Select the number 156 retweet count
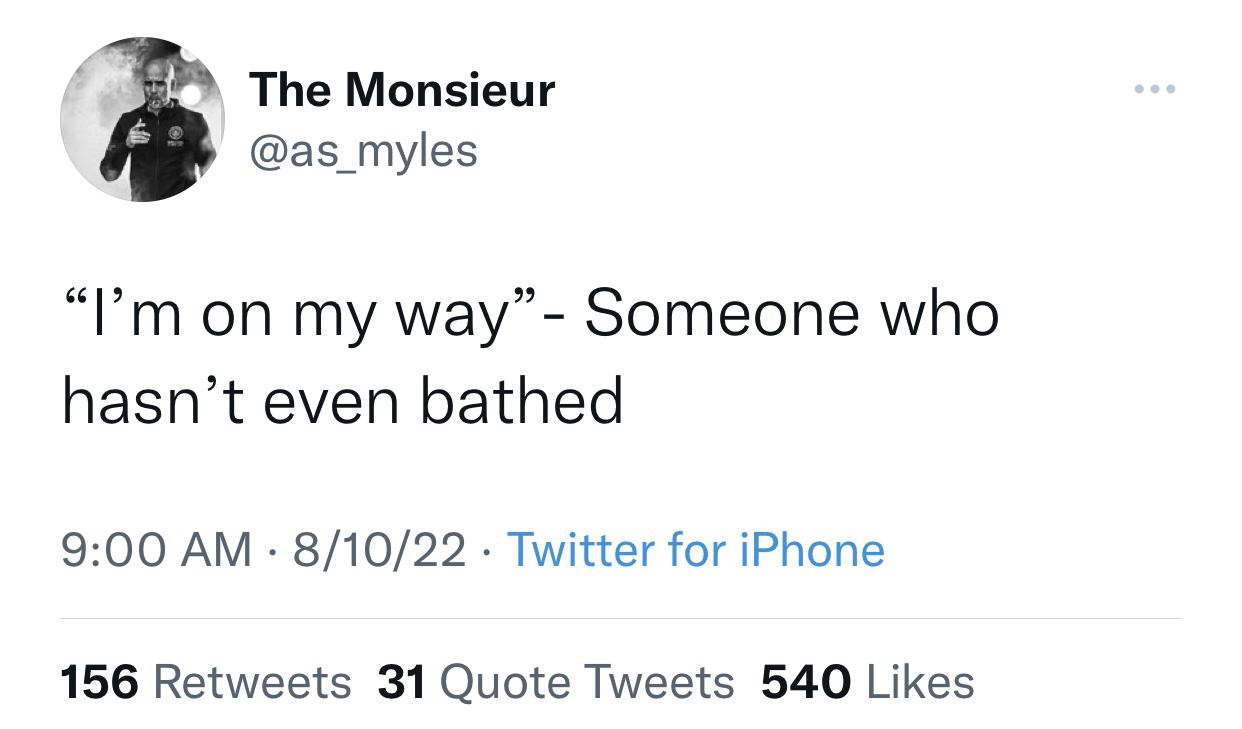This screenshot has width=1242, height=729. (101, 682)
